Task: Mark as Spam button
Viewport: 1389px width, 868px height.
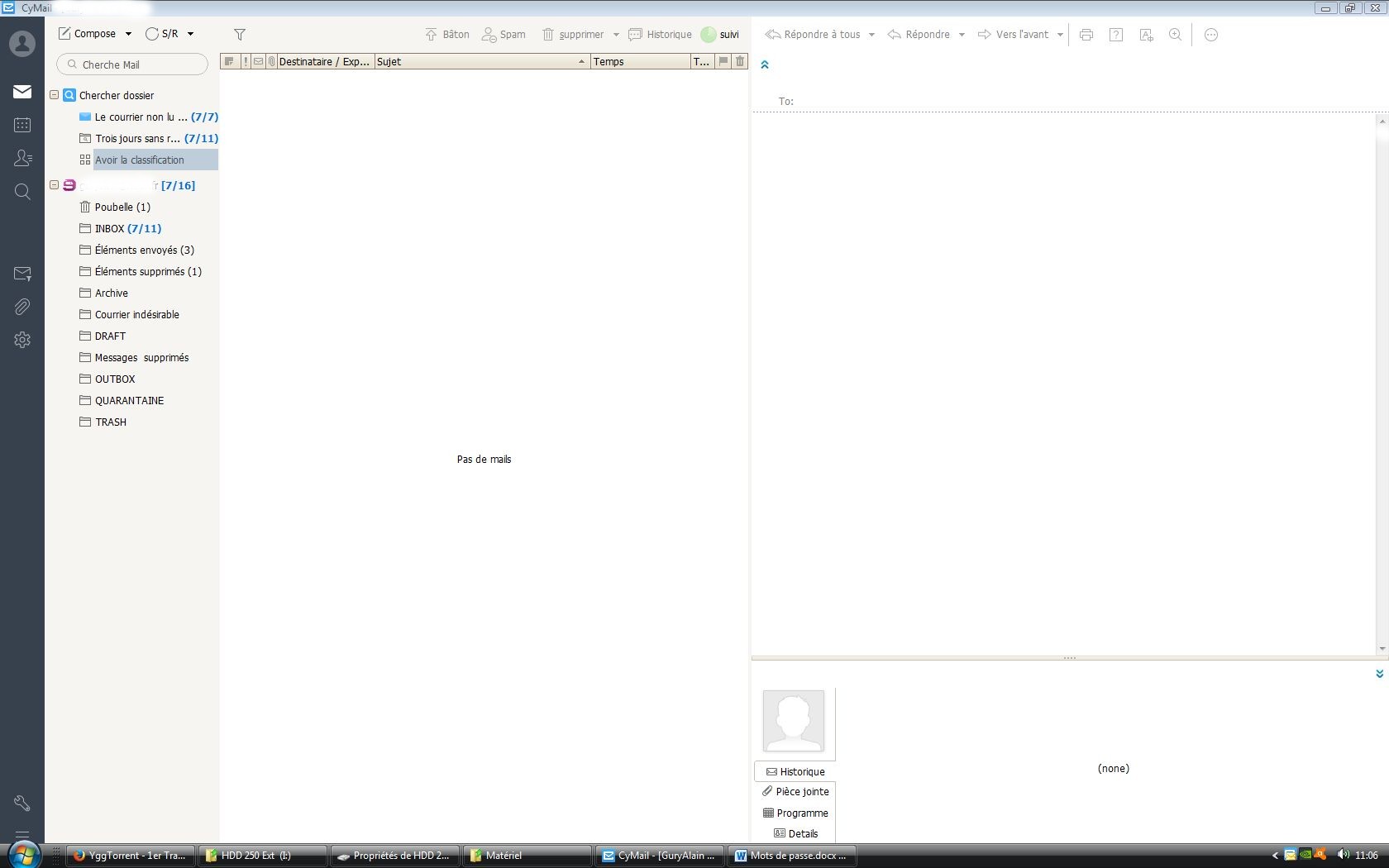Action: point(504,35)
